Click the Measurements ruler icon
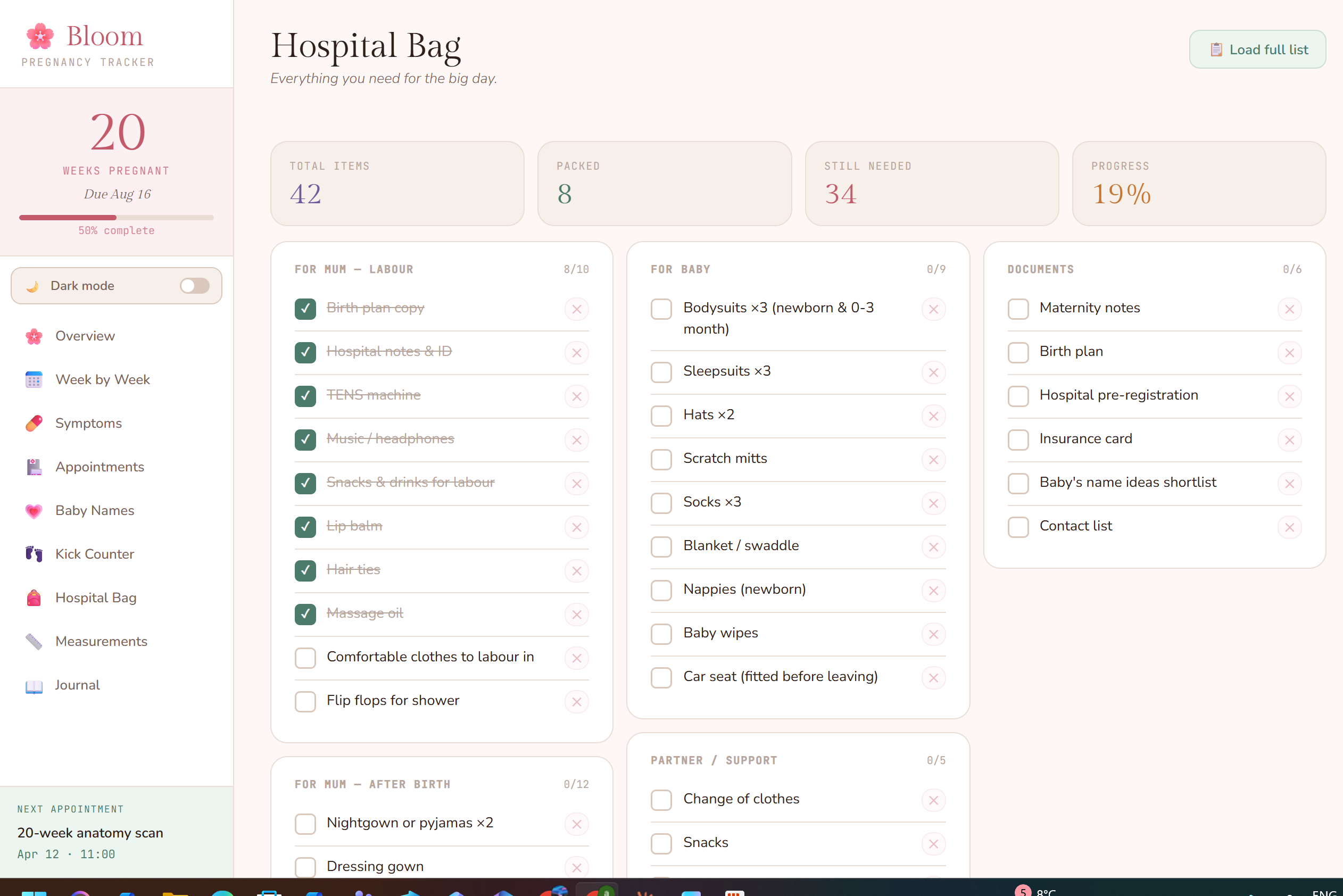Viewport: 1343px width, 896px height. [x=34, y=642]
